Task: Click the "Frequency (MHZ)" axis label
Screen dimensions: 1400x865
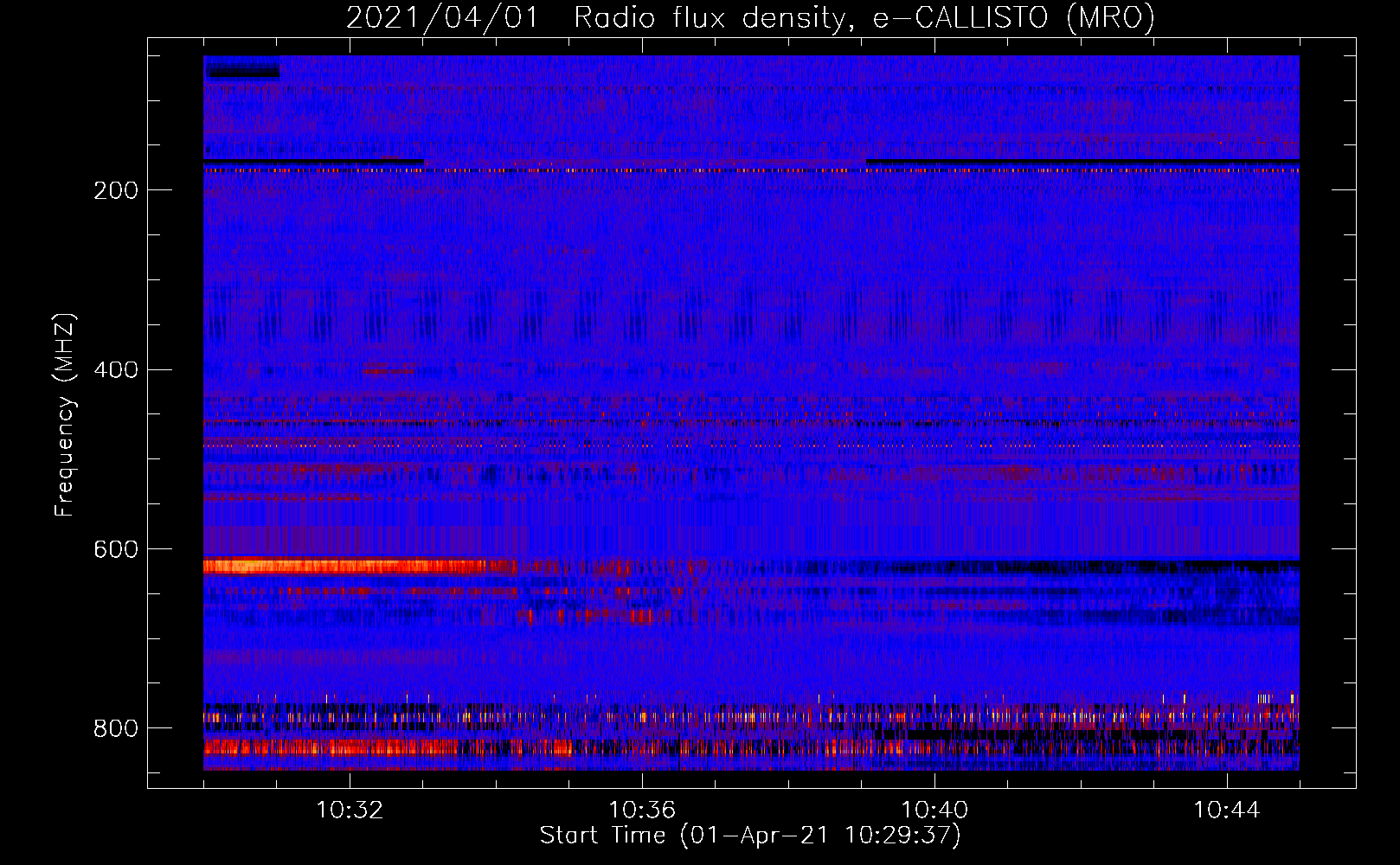Action: 65,414
